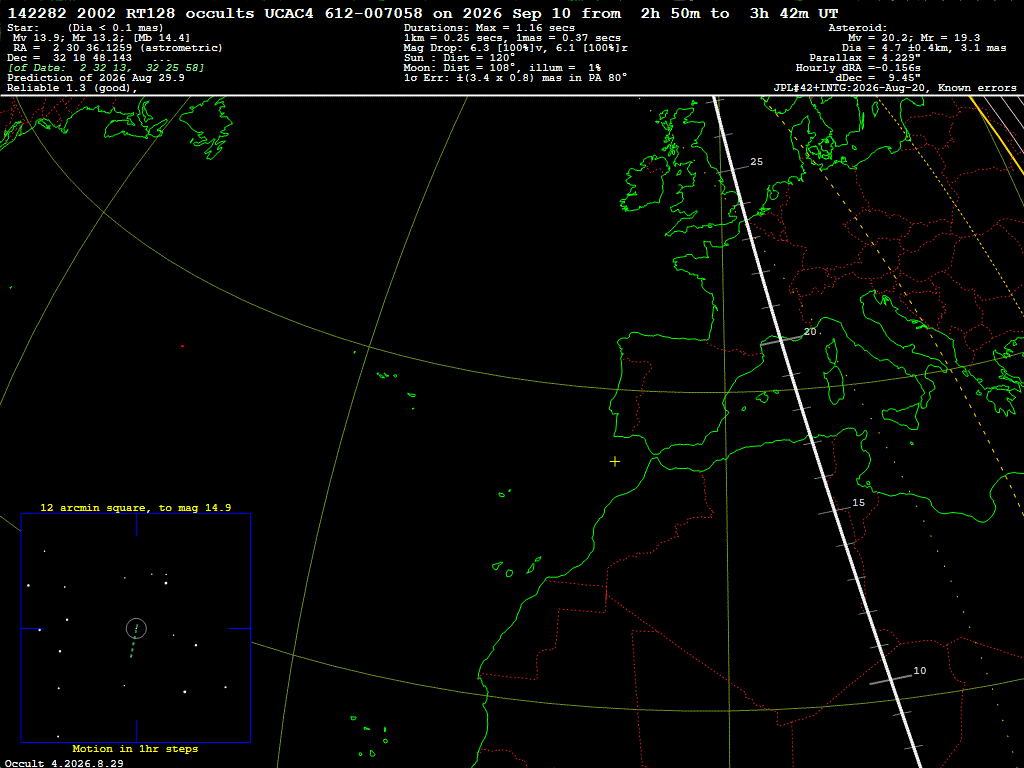Click the time marker labeled 20

pos(810,332)
